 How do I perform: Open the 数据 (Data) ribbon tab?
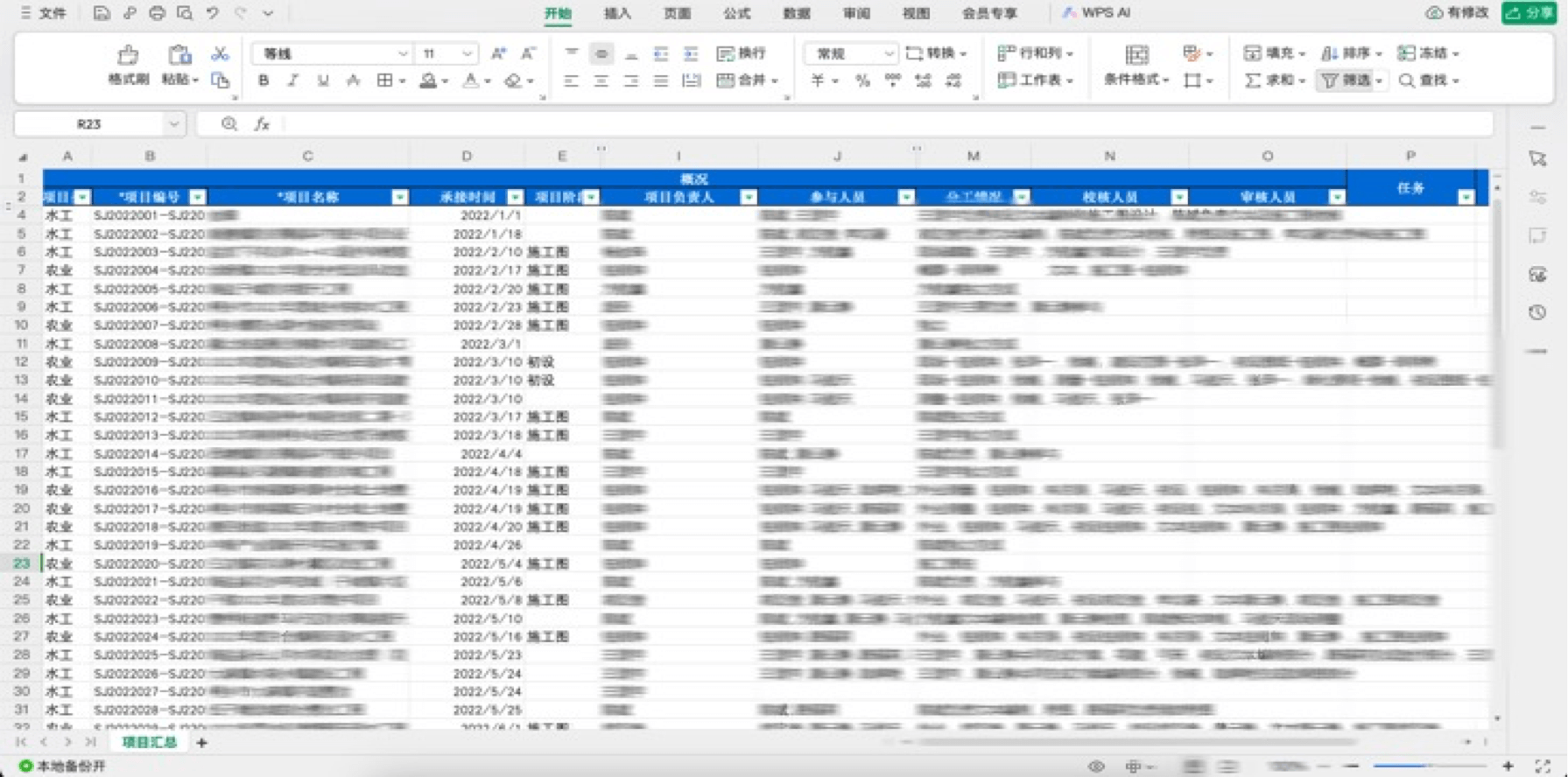[x=796, y=13]
